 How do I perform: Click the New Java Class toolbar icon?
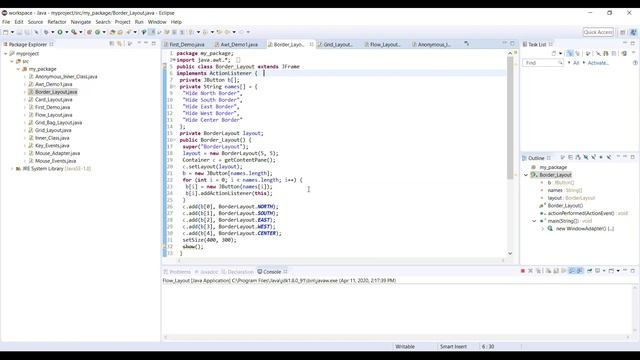98,32
